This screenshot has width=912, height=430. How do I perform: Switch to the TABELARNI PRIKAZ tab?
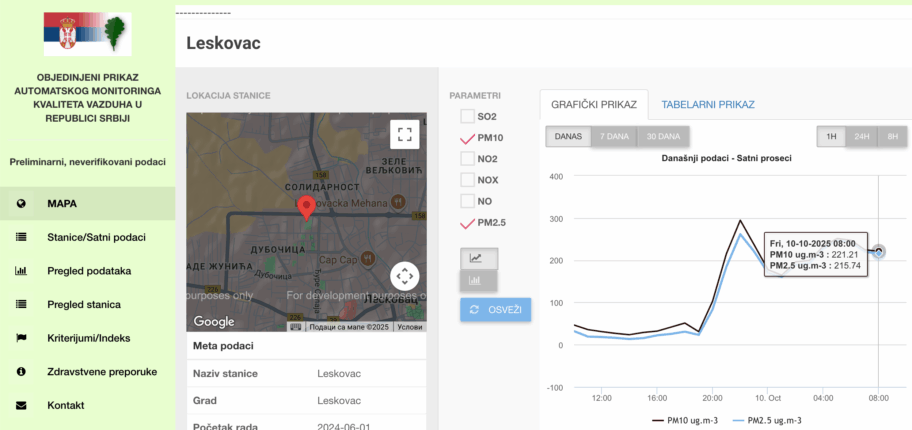[707, 104]
